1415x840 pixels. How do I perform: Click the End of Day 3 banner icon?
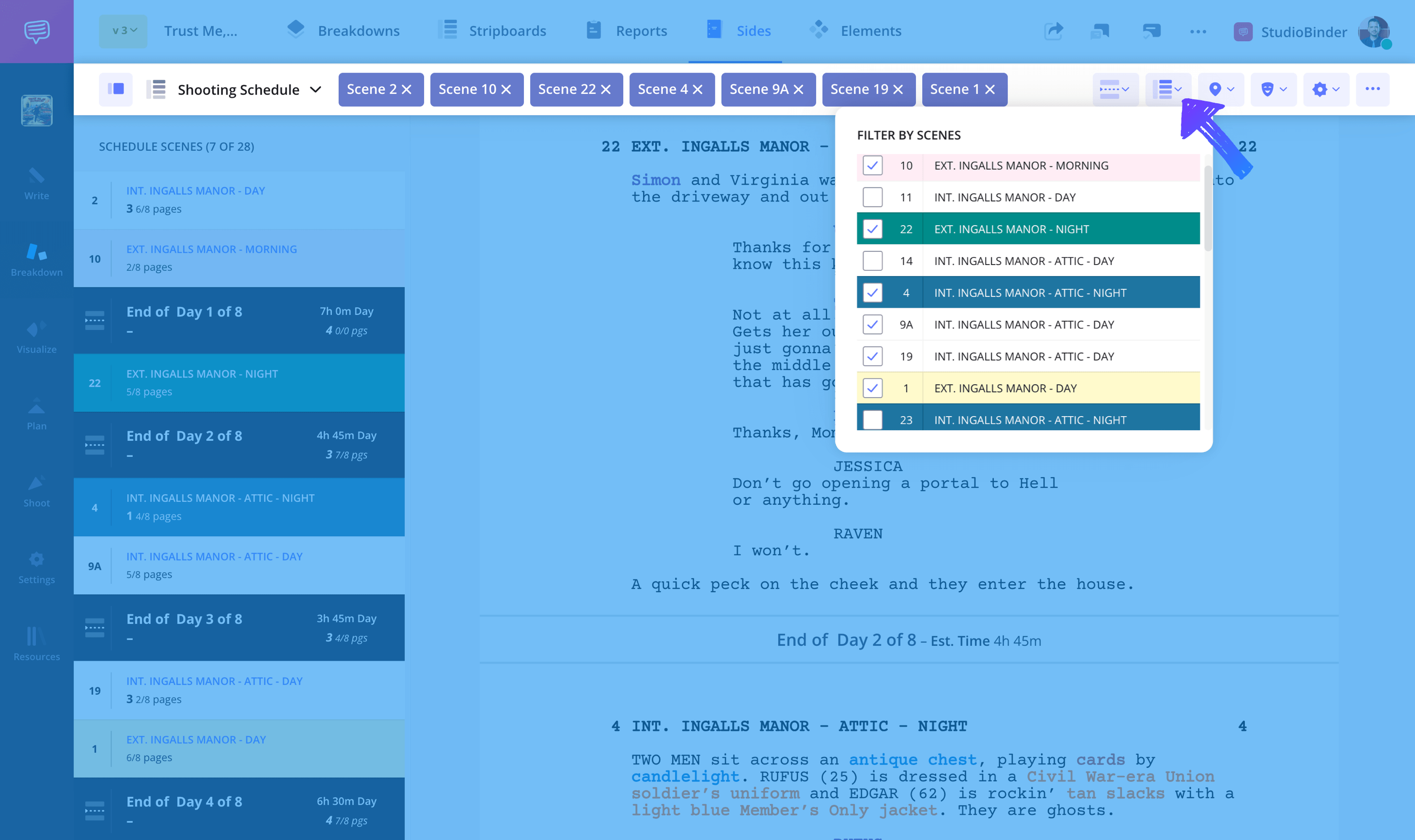pyautogui.click(x=94, y=628)
